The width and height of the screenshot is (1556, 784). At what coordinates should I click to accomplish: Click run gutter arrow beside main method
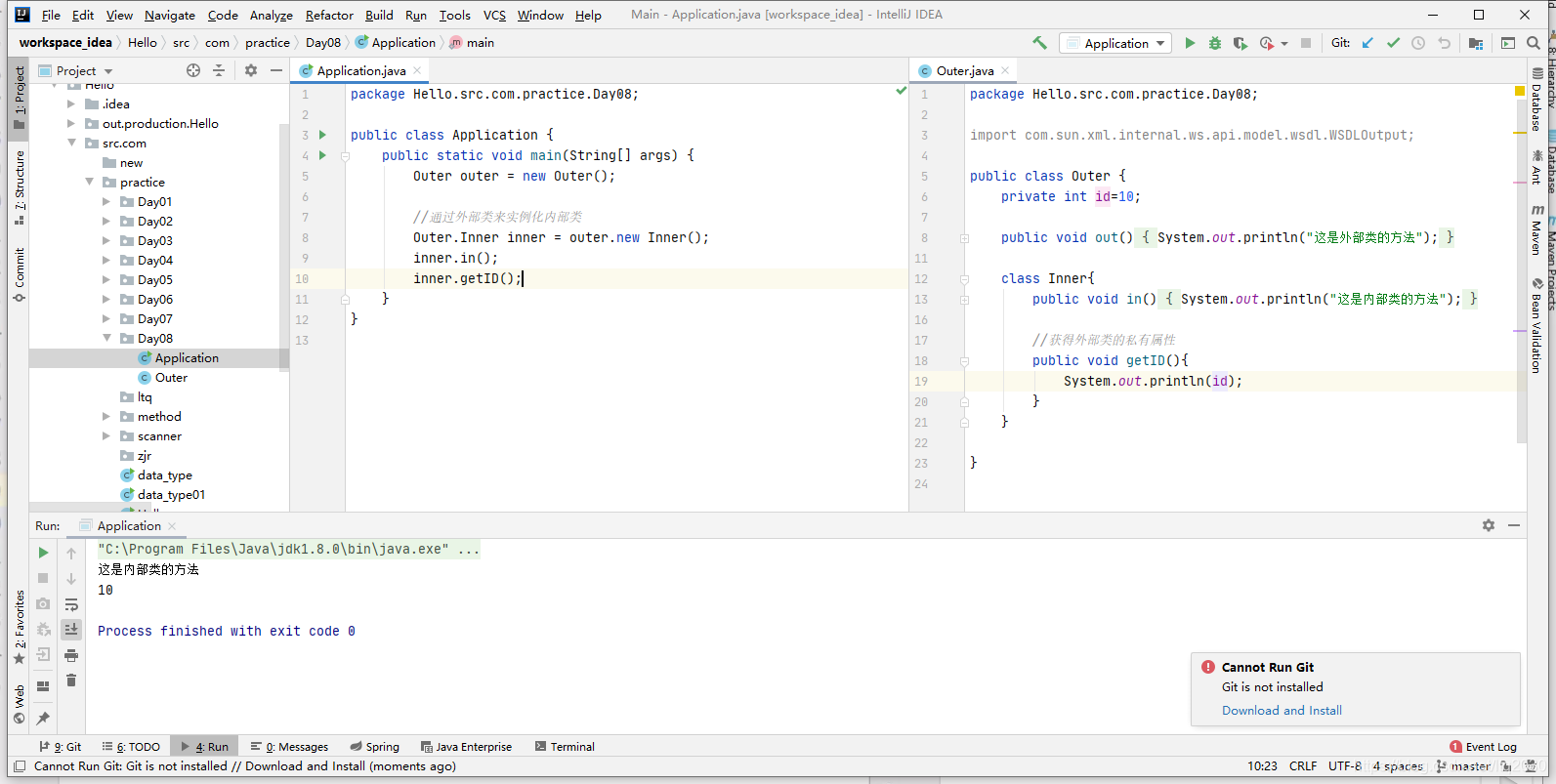coord(323,155)
